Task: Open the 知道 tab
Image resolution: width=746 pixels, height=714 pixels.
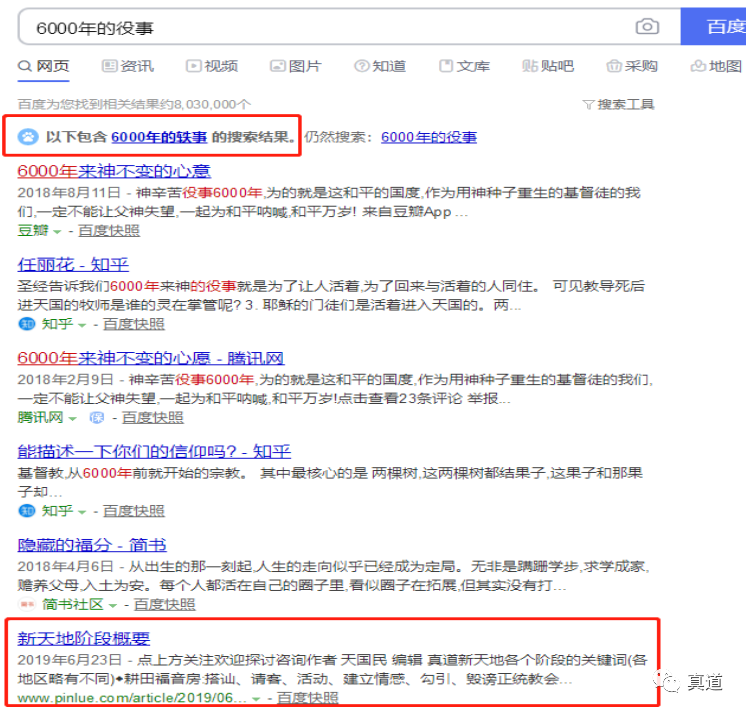Action: (x=380, y=66)
